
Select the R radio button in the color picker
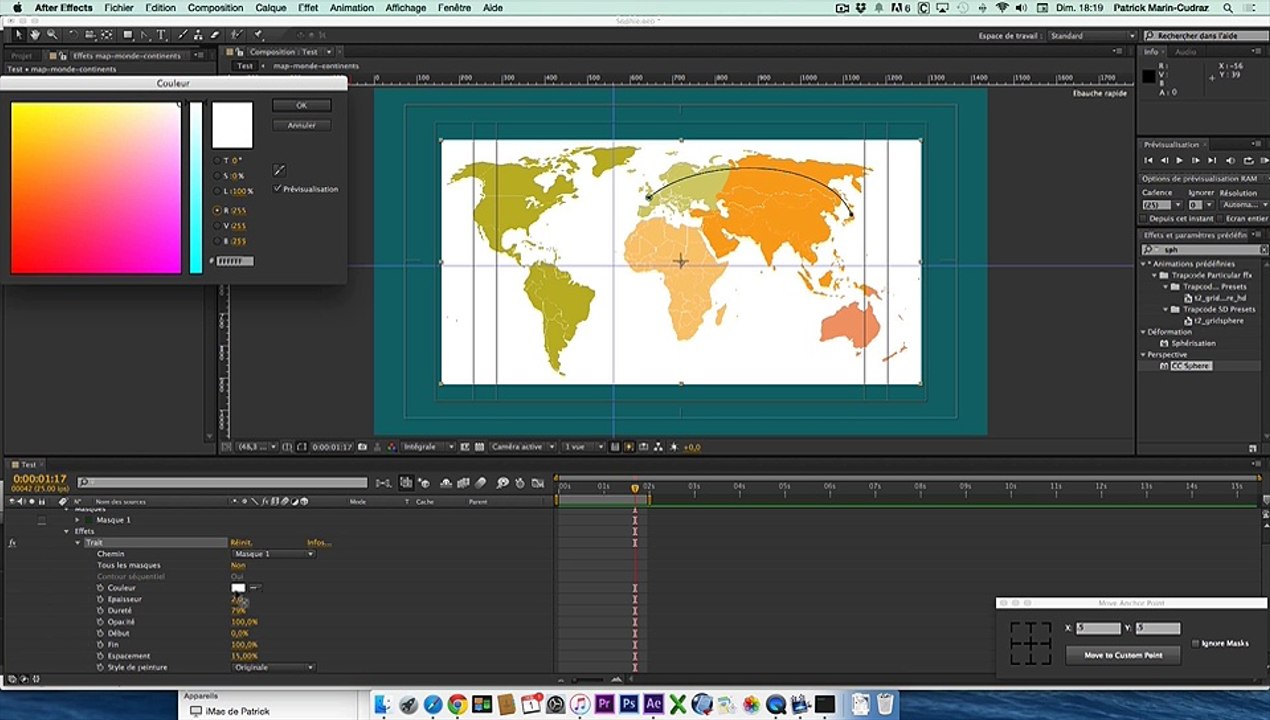pyautogui.click(x=216, y=211)
